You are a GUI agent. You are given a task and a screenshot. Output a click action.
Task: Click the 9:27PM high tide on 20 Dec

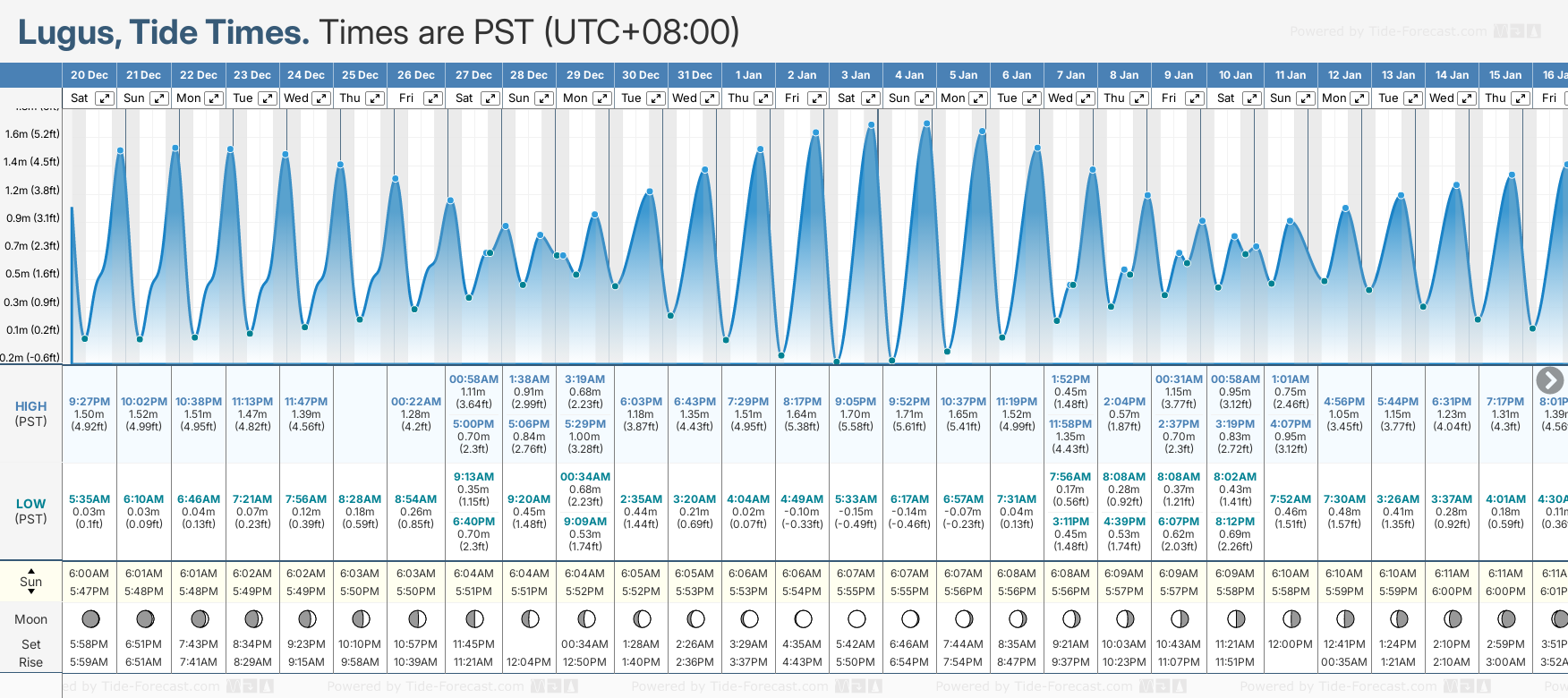coord(89,402)
